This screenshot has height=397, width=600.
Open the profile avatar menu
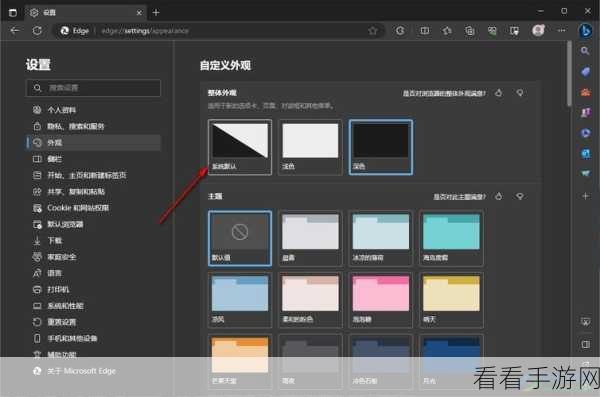click(x=538, y=31)
